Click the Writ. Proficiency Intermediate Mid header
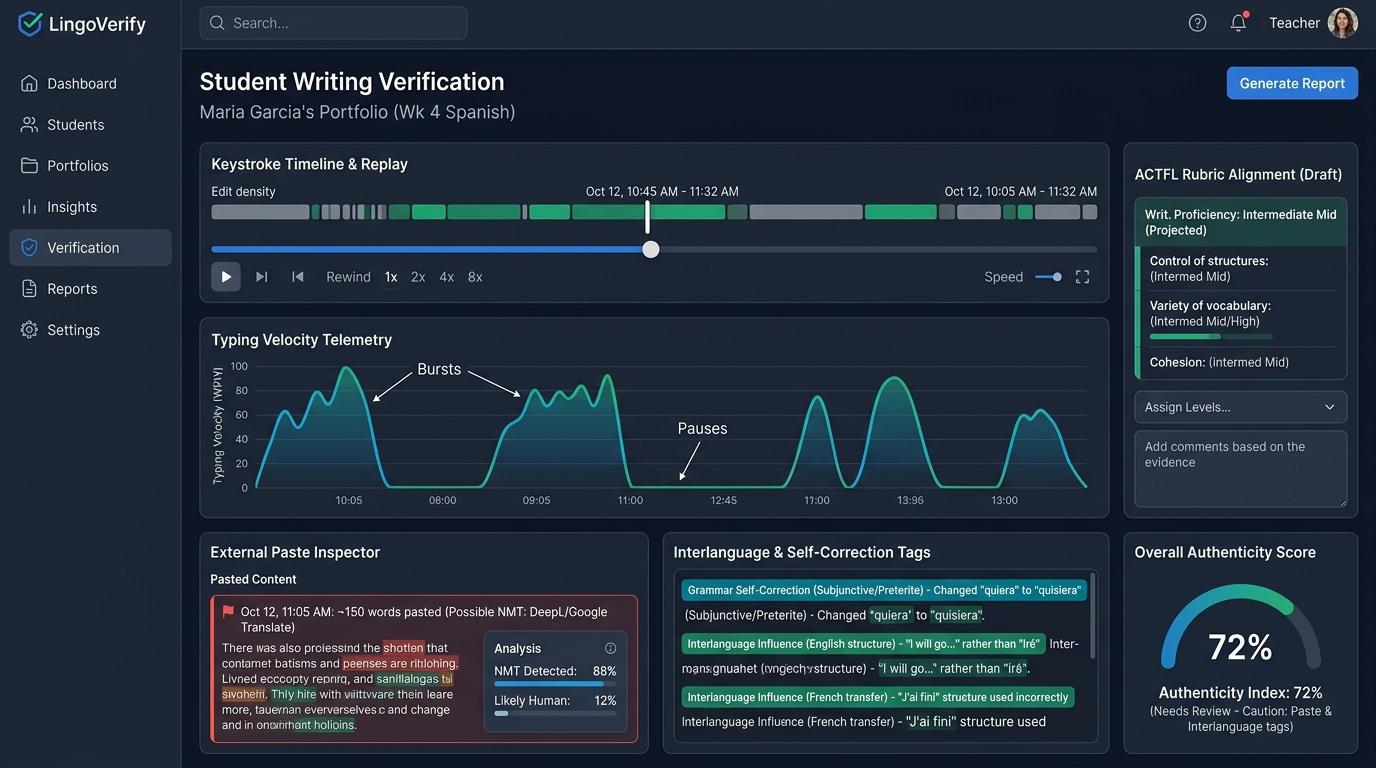1376x768 pixels. [1240, 222]
